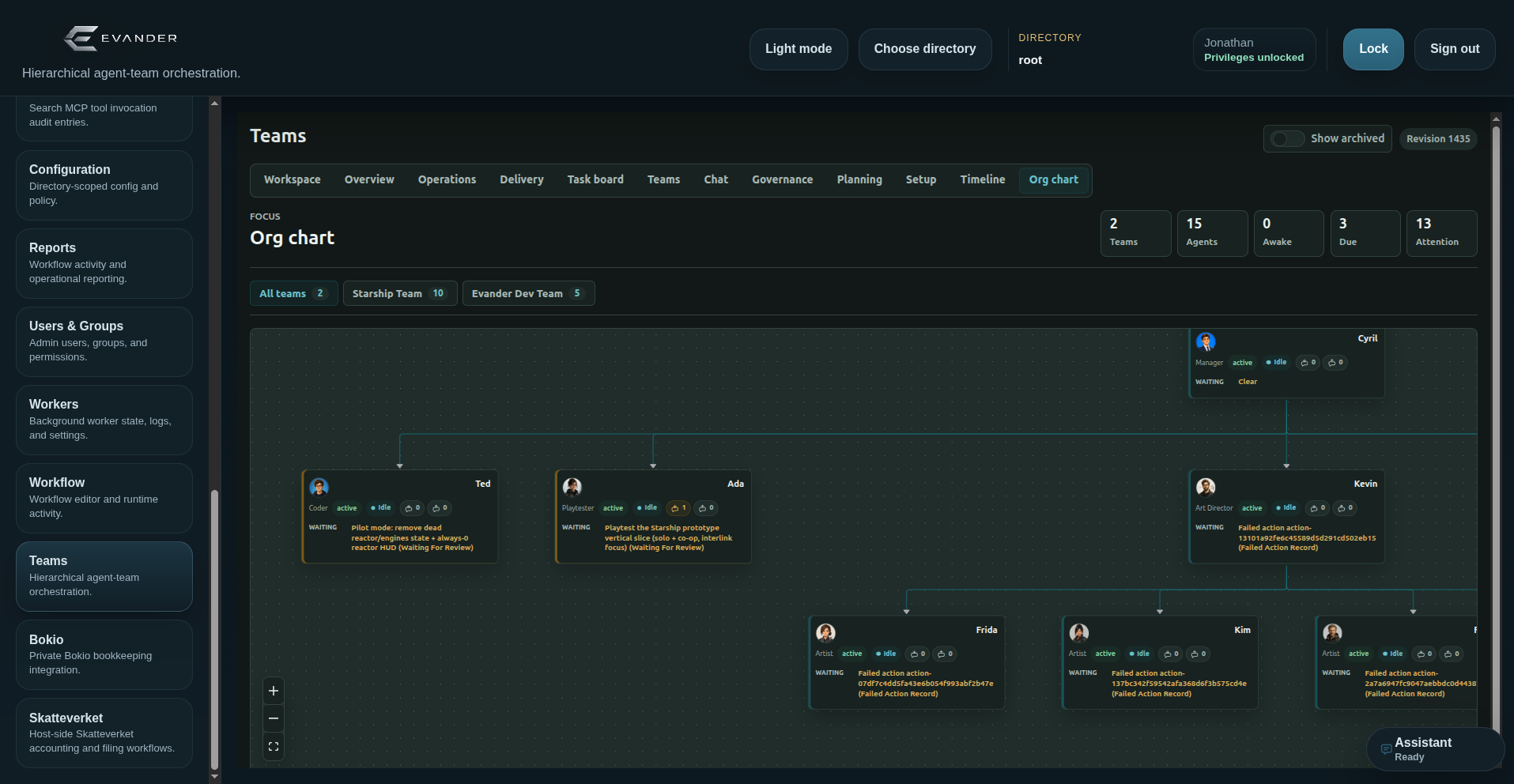This screenshot has width=1514, height=784.
Task: Click Frida's avatar on her Artist card
Action: (x=825, y=633)
